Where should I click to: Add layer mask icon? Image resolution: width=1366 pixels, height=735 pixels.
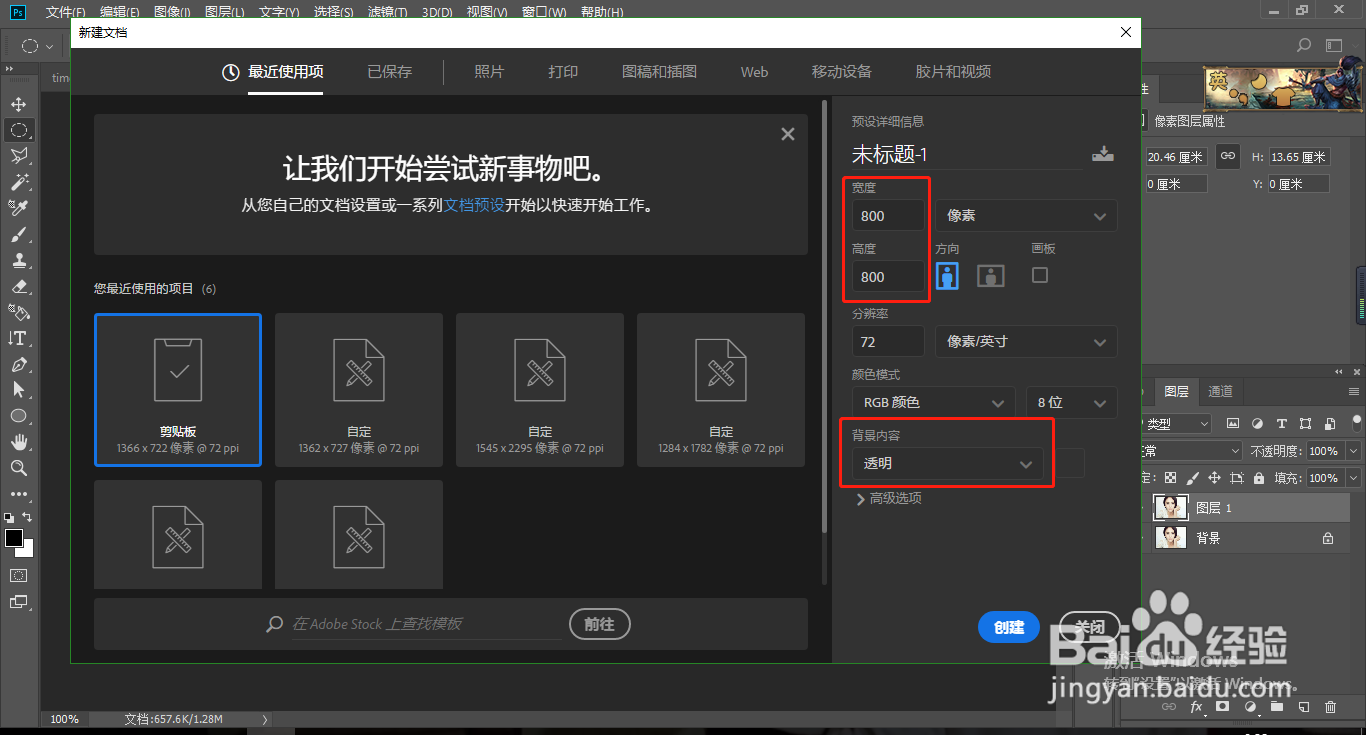[1222, 707]
